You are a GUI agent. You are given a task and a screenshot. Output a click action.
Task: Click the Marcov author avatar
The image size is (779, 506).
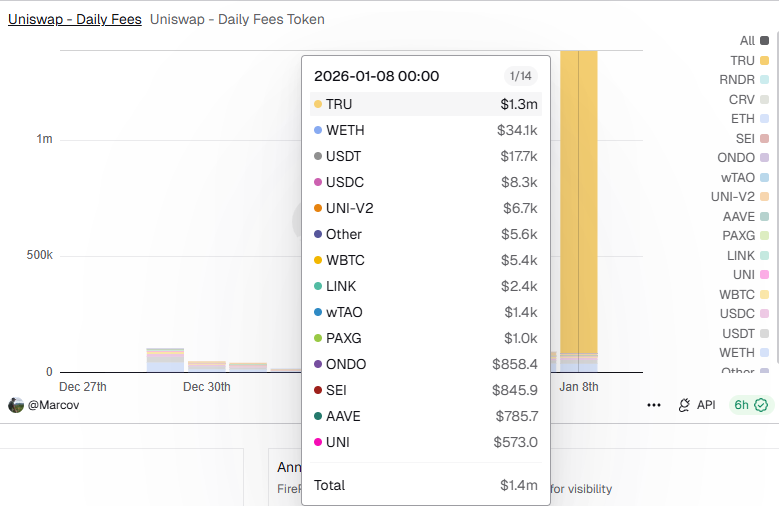pyautogui.click(x=16, y=405)
